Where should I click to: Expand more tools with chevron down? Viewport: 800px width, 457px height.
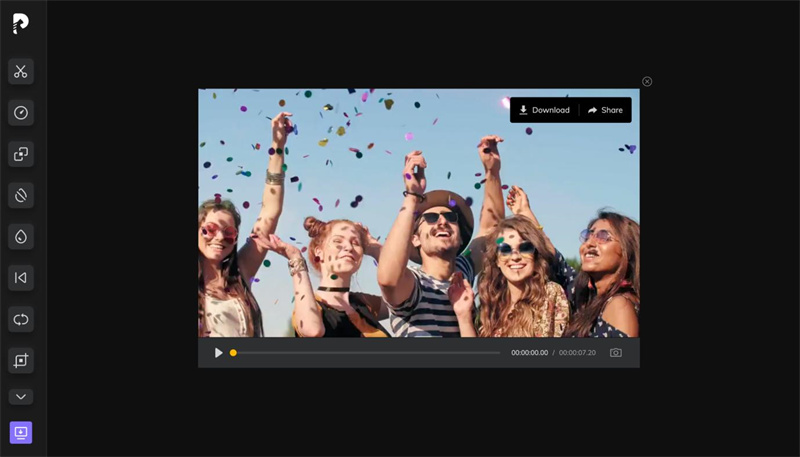tap(21, 397)
